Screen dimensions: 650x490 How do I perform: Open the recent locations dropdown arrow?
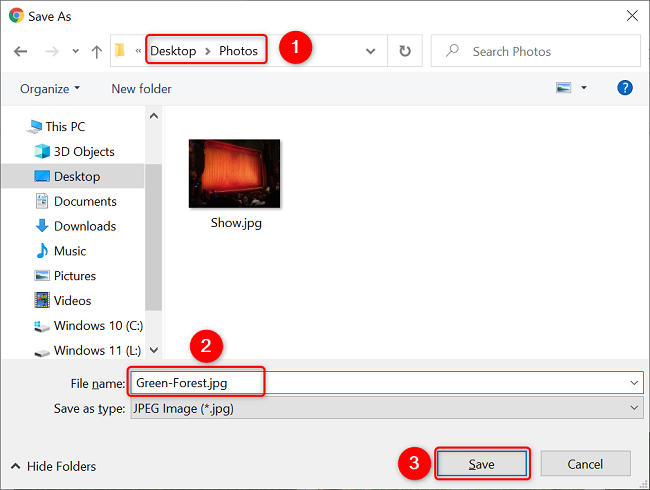coord(75,51)
